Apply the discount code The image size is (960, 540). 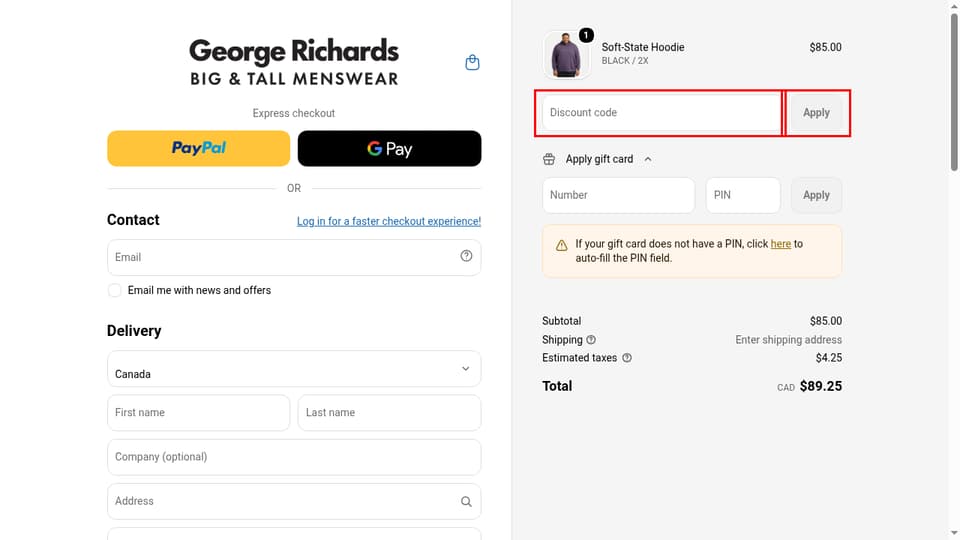click(x=816, y=113)
